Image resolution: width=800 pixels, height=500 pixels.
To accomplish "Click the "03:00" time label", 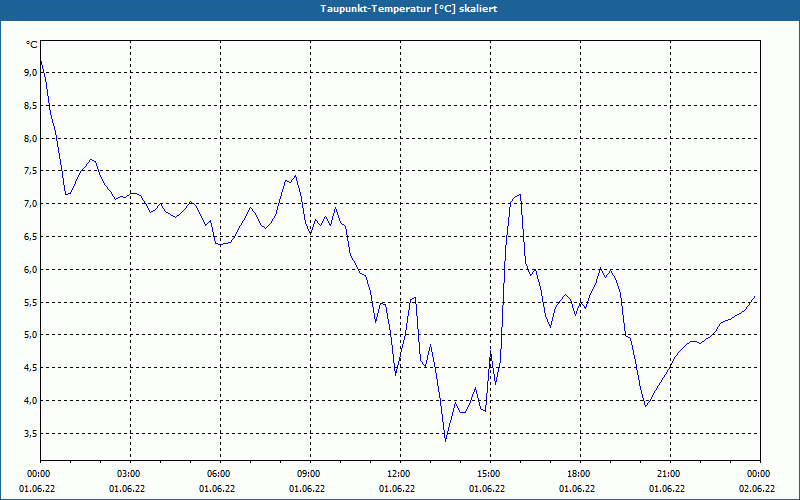I will tap(130, 474).
